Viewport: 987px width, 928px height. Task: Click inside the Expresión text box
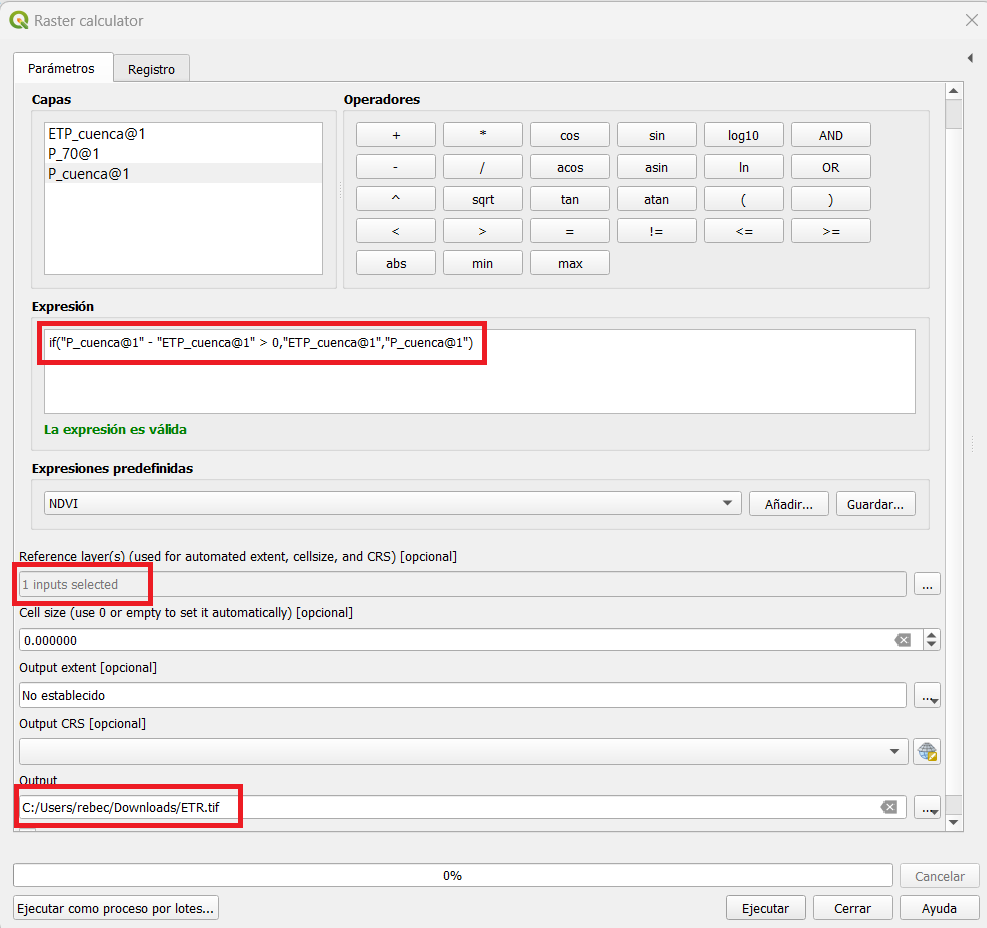click(480, 385)
